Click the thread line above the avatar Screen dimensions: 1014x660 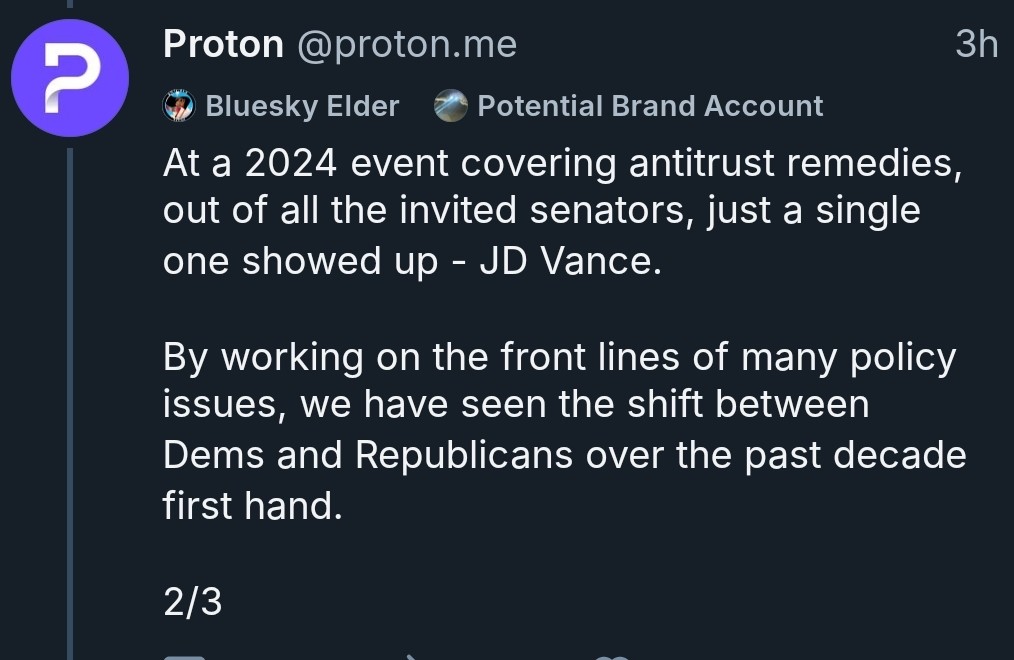pyautogui.click(x=70, y=4)
